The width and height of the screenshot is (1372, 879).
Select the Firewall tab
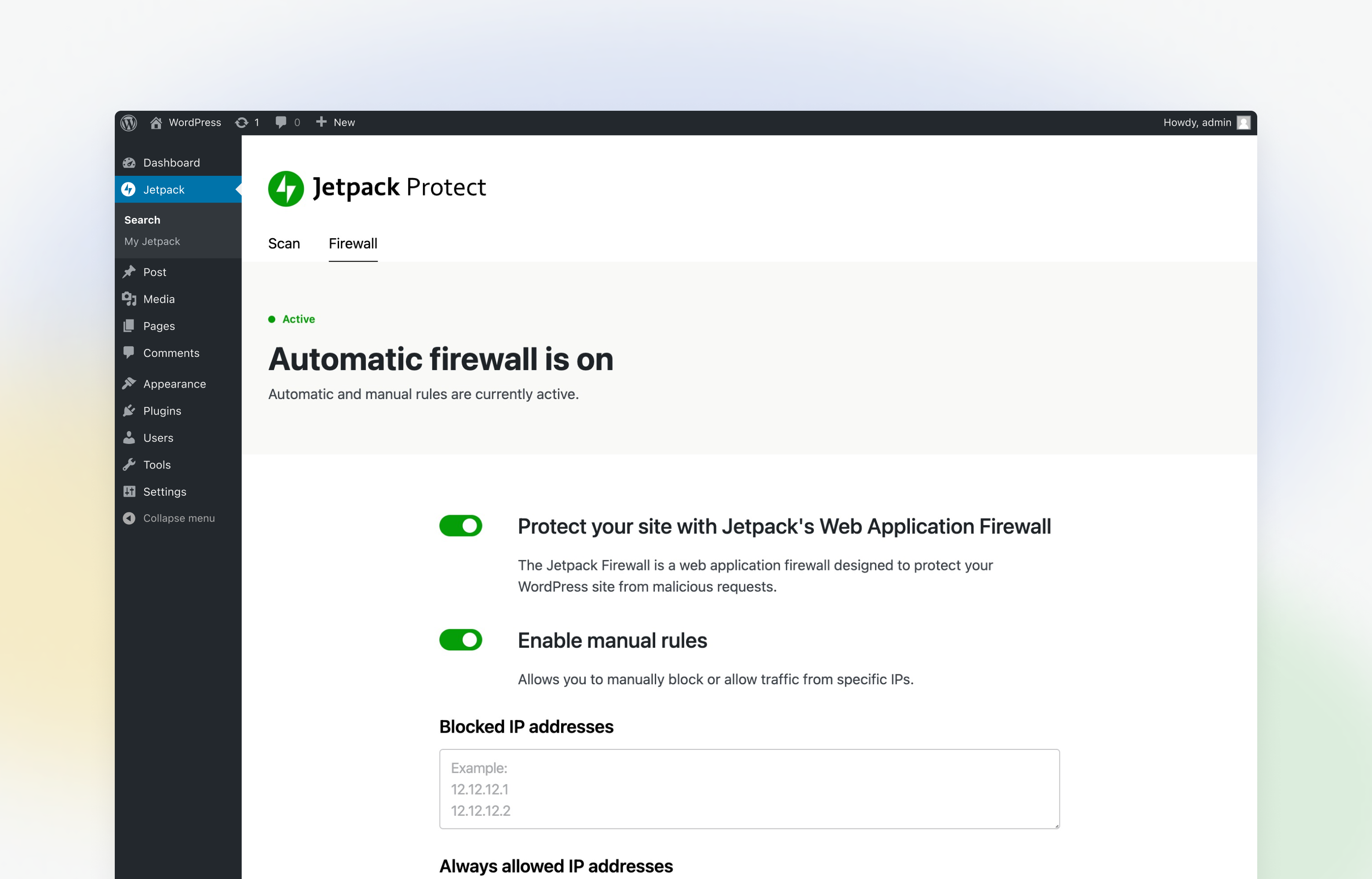(x=353, y=243)
